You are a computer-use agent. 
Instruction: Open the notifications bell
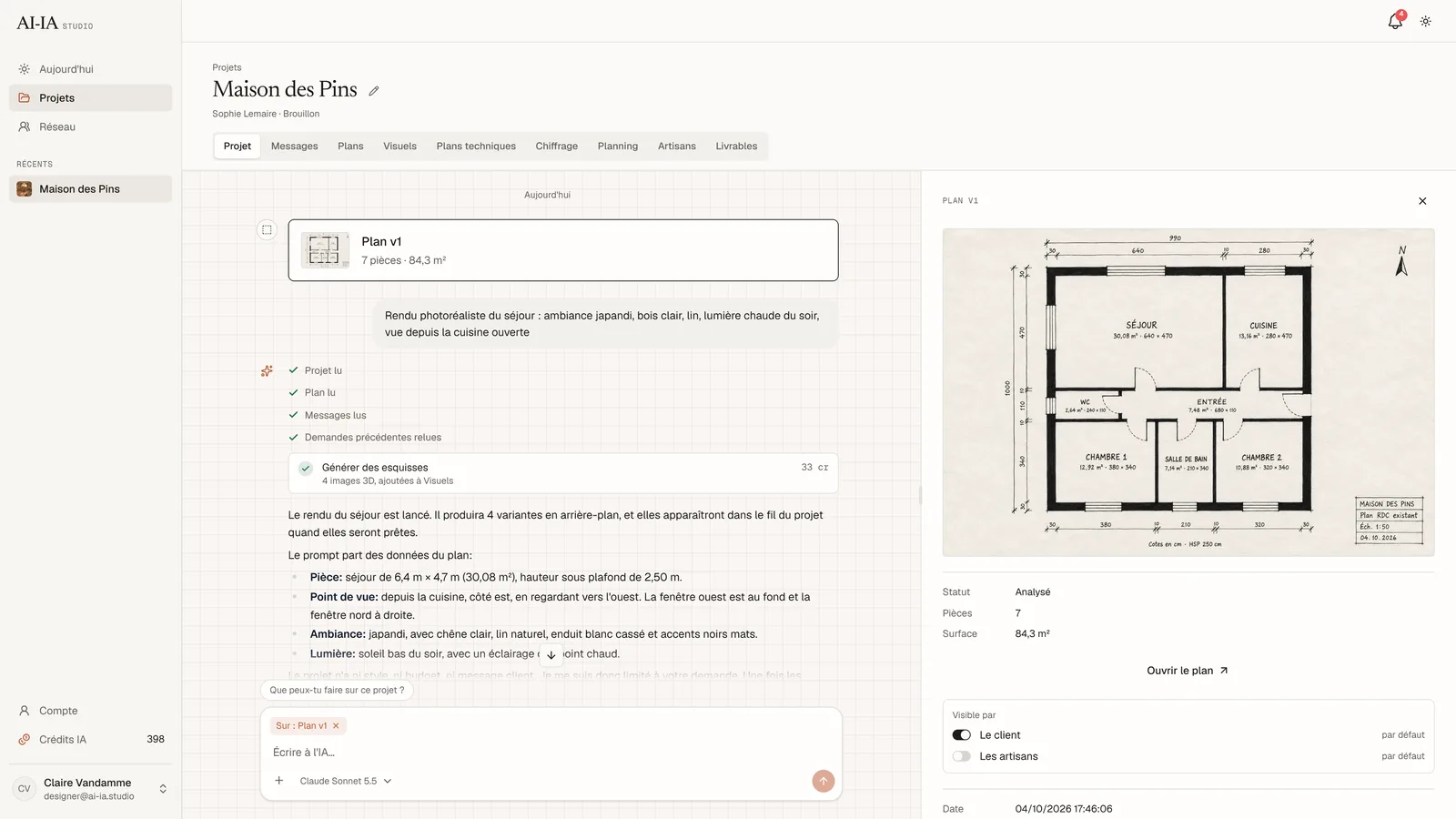click(x=1395, y=21)
